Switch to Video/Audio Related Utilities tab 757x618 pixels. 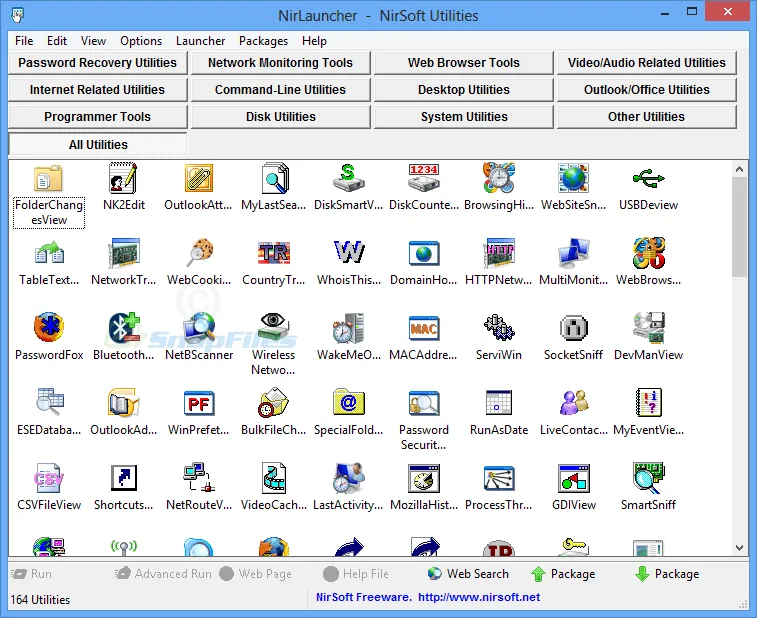(x=646, y=63)
